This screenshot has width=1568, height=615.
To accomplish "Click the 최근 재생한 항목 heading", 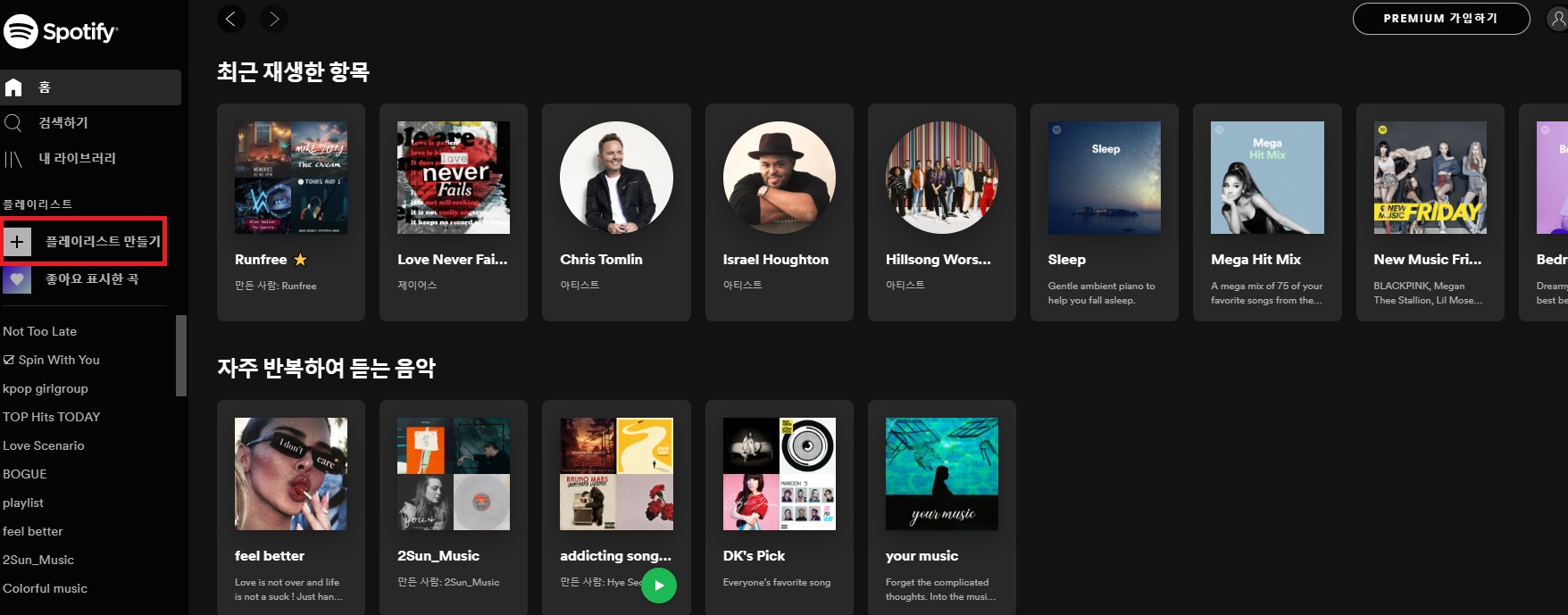I will (x=293, y=71).
